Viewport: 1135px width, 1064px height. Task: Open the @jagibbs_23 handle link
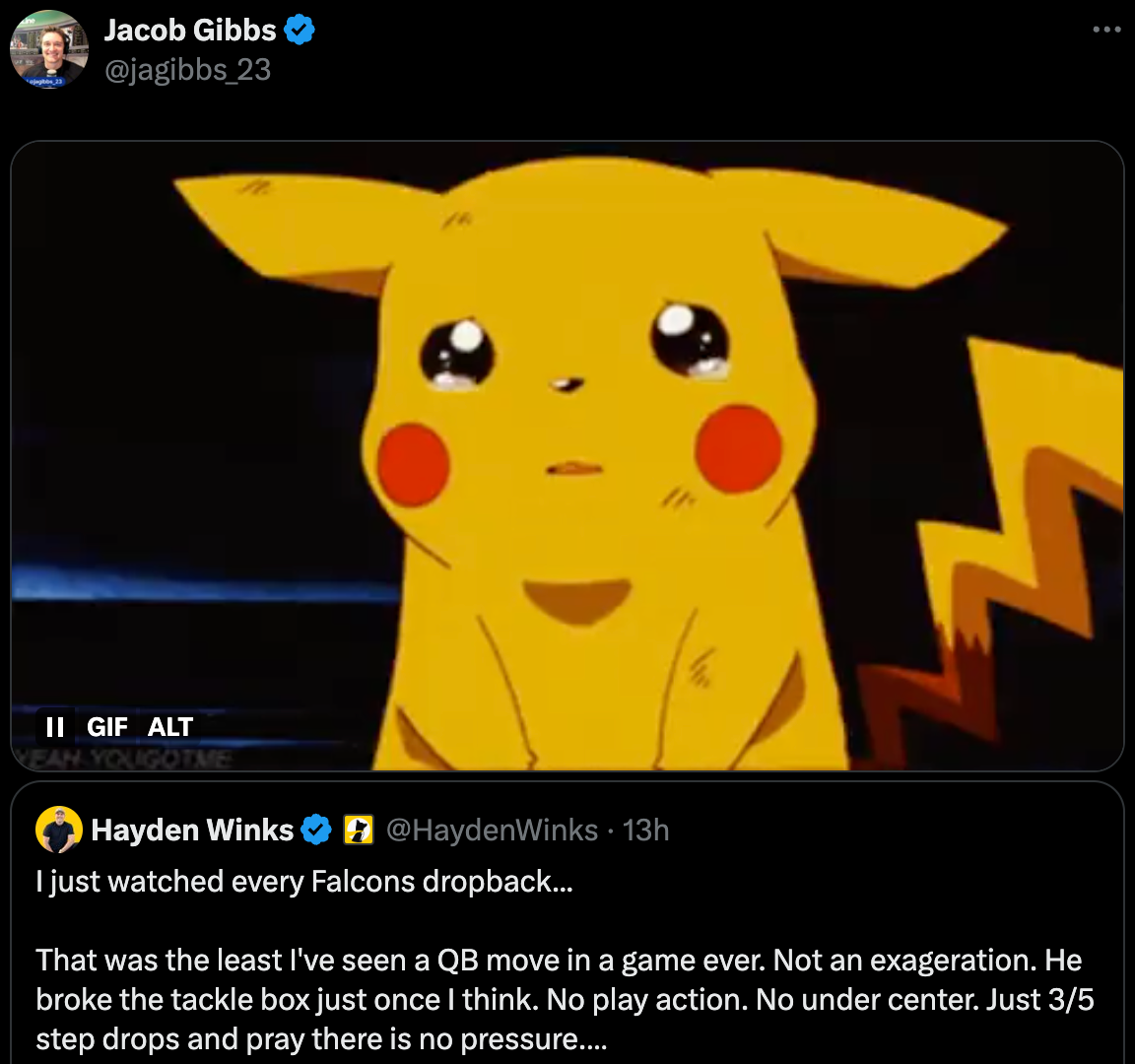coord(188,70)
